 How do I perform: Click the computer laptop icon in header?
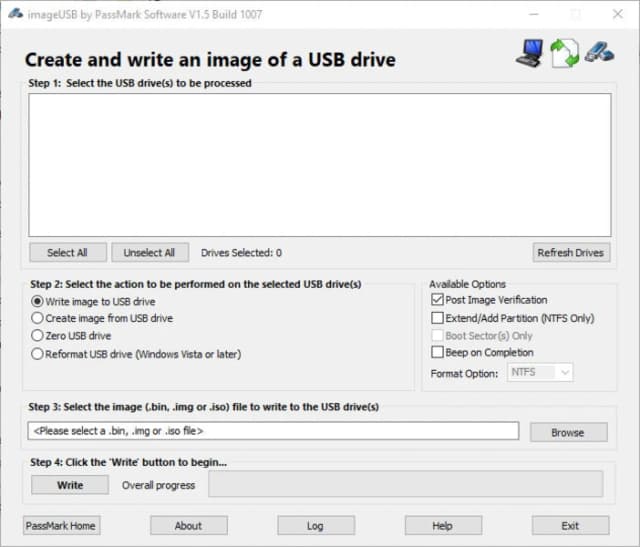(x=530, y=53)
